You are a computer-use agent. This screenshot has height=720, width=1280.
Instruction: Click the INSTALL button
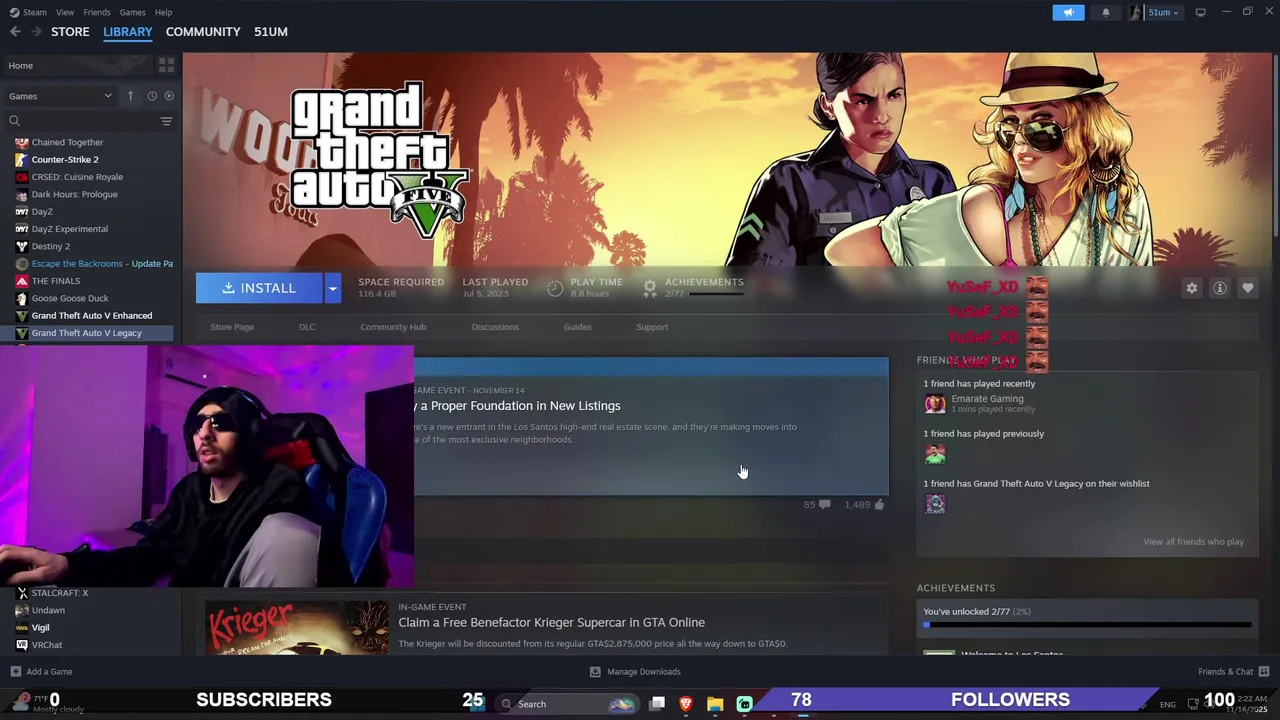259,288
